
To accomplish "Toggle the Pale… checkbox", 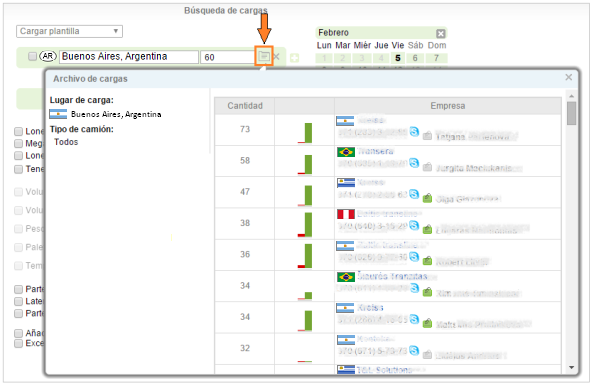I will point(19,247).
